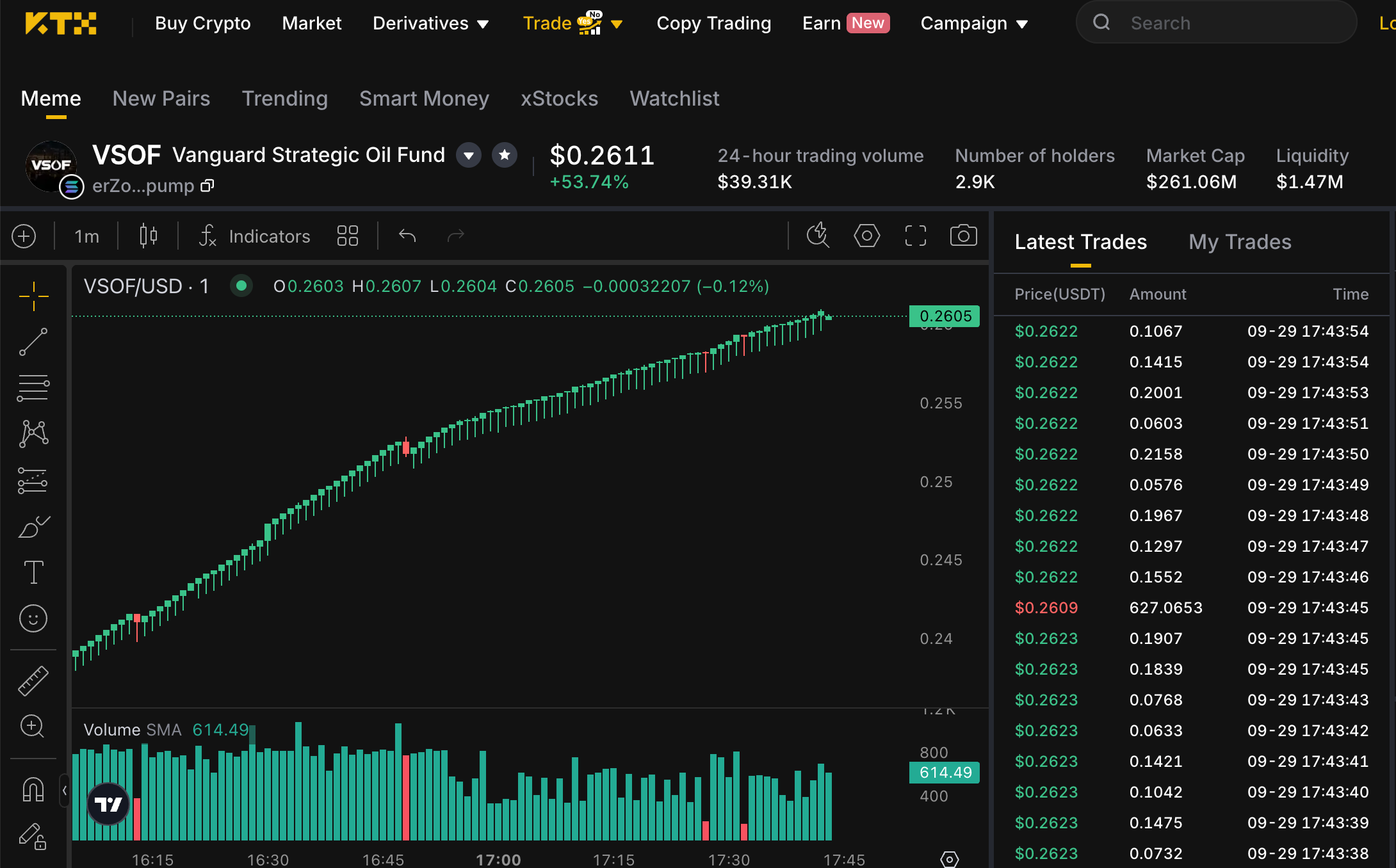Image resolution: width=1396 pixels, height=868 pixels.
Task: Switch to the Trending tab
Action: coord(285,99)
